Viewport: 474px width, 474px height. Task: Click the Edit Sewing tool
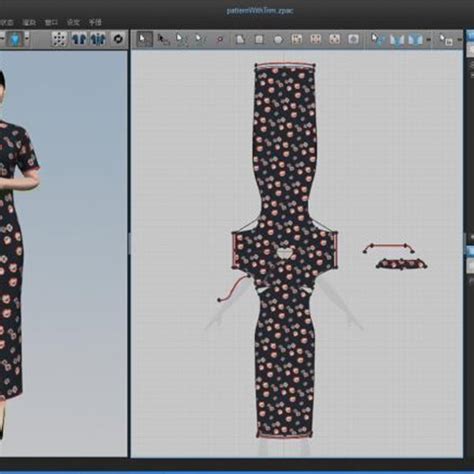coord(377,39)
